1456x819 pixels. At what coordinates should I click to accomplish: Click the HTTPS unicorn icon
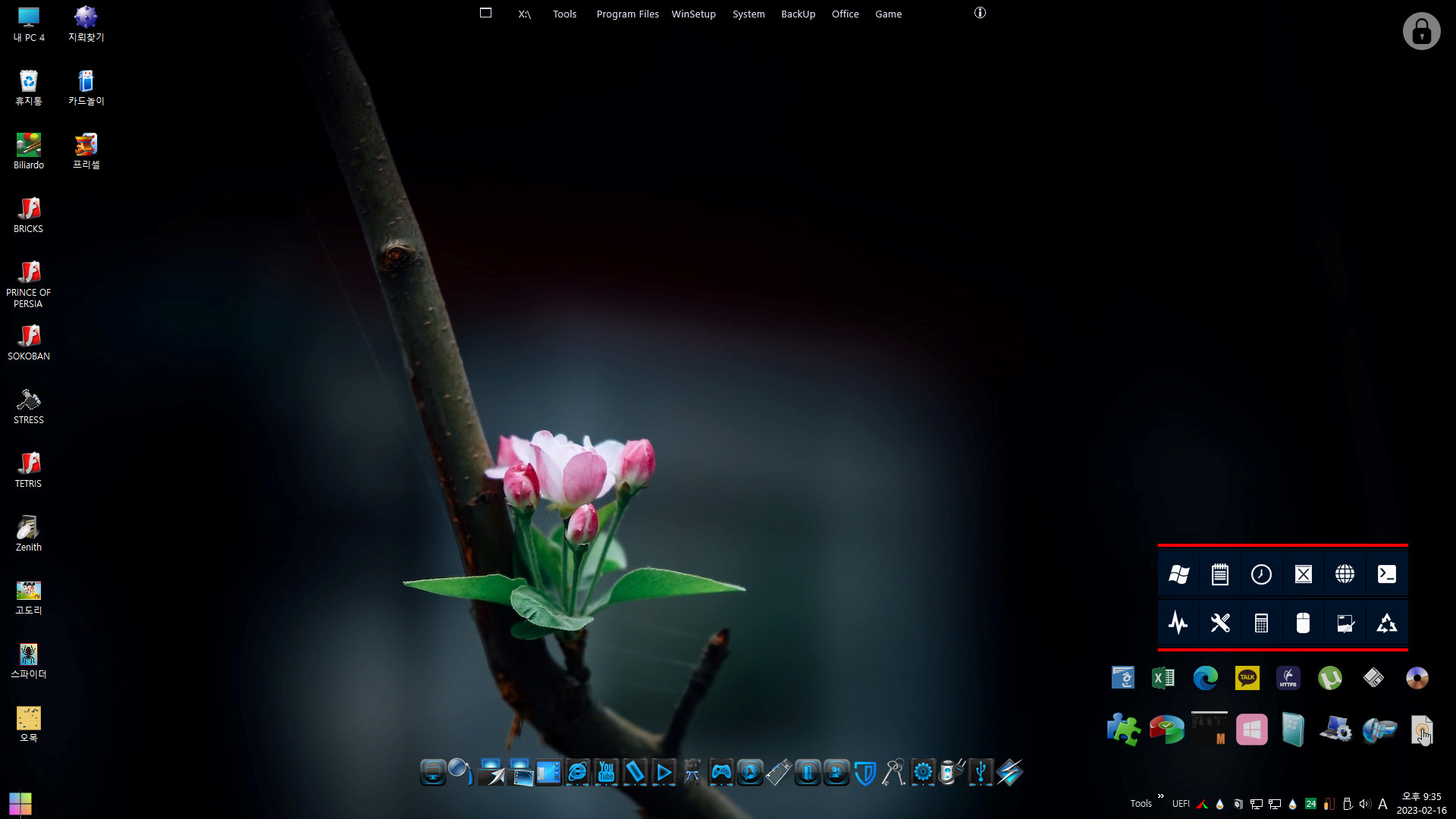(x=1288, y=677)
